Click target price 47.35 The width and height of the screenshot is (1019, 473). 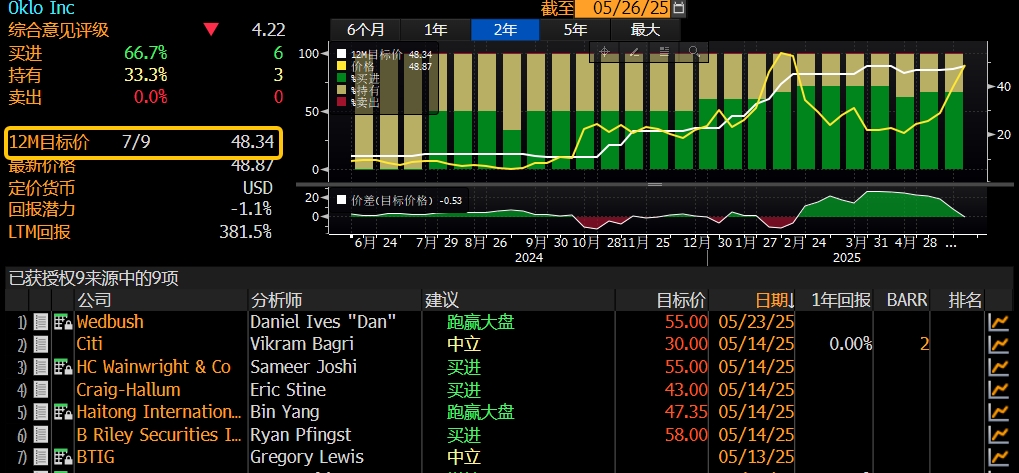[x=686, y=412]
